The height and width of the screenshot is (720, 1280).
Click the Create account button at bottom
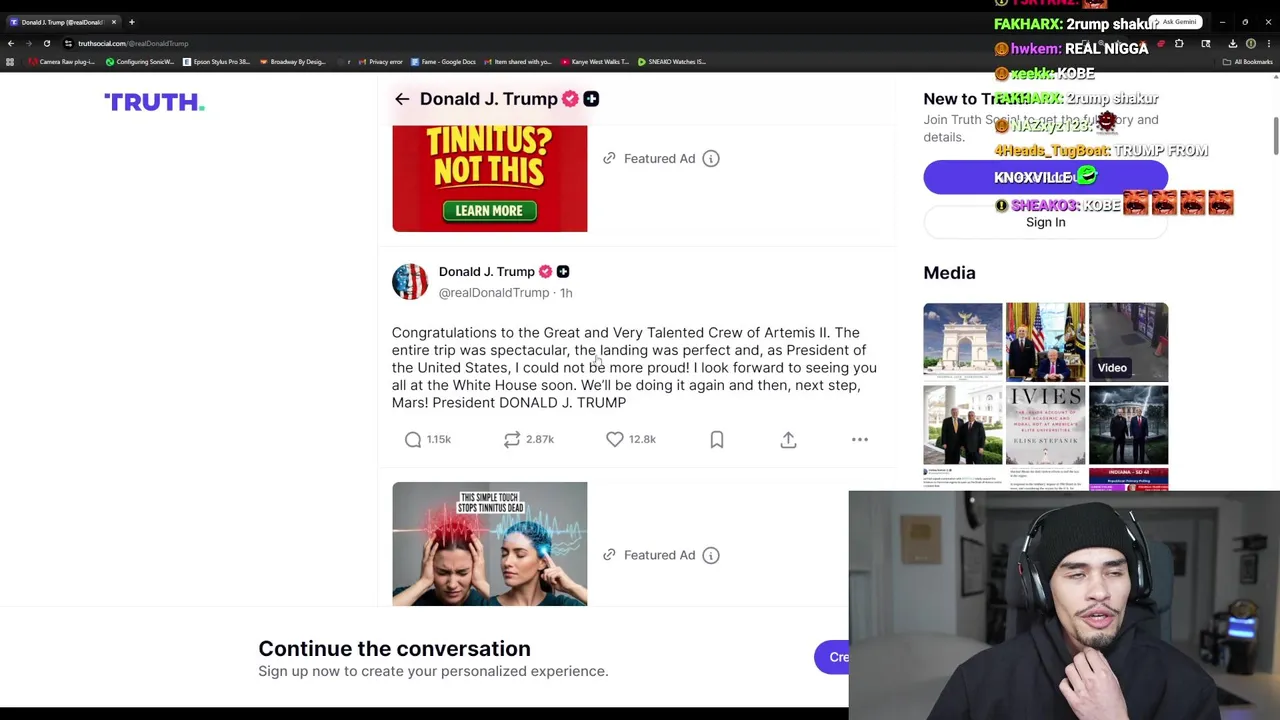coord(833,657)
